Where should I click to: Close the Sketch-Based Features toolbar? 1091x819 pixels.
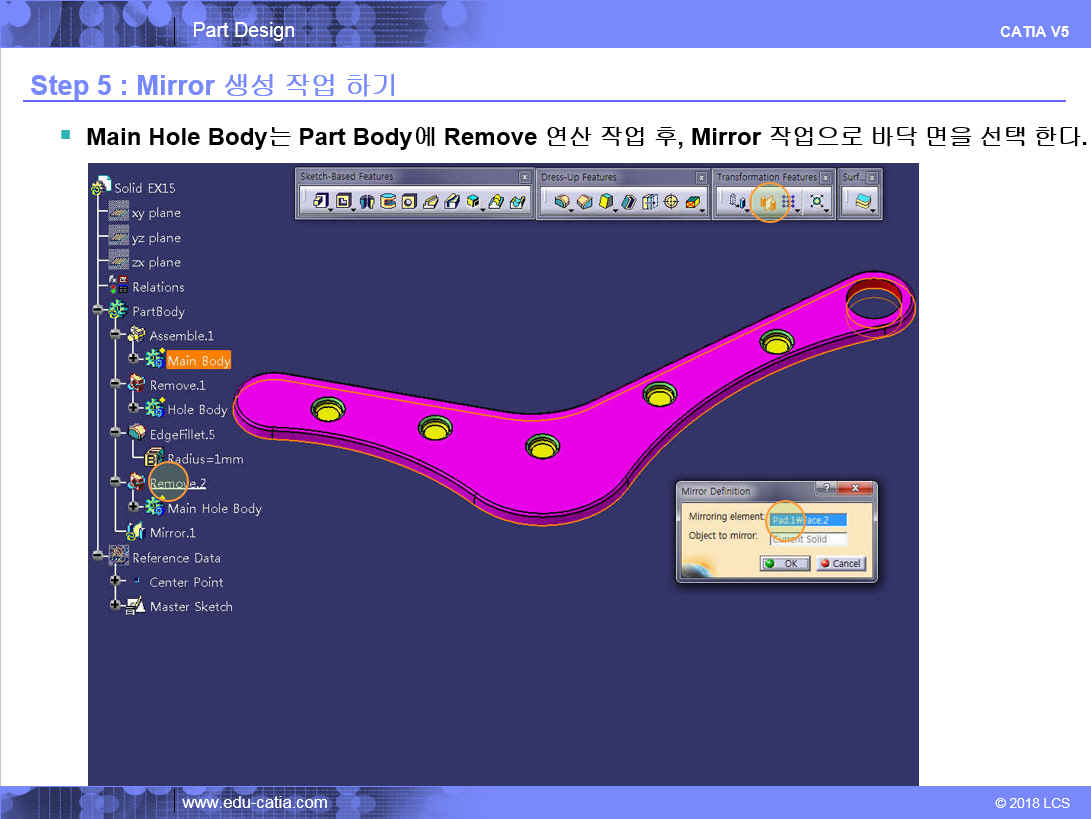pyautogui.click(x=524, y=177)
